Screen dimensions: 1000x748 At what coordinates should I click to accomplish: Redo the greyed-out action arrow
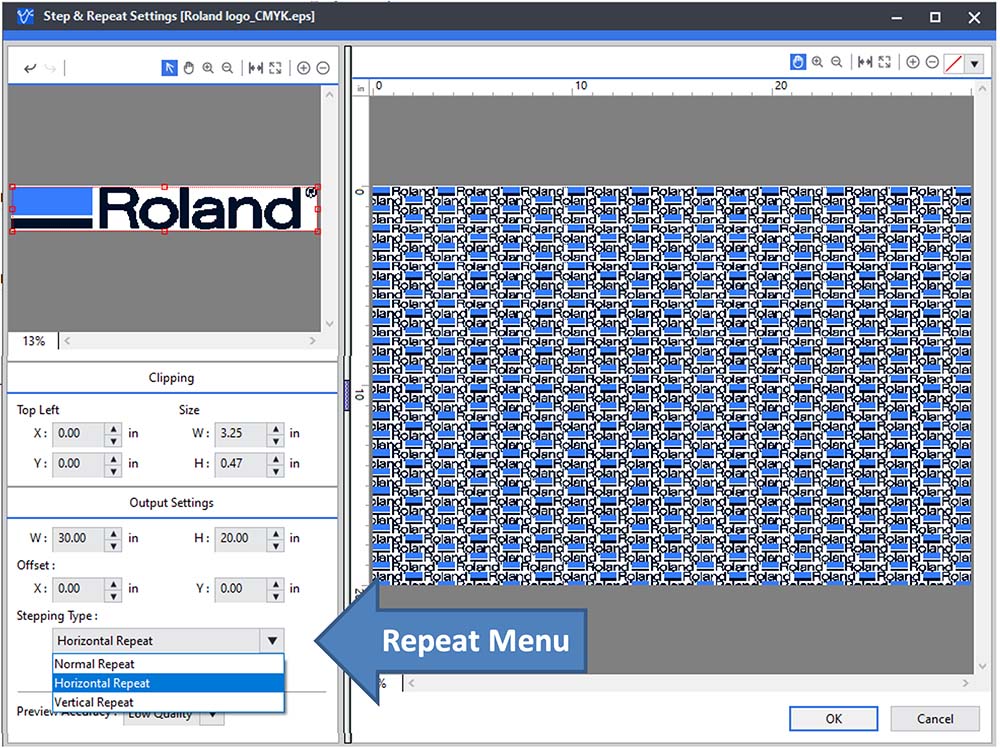51,68
